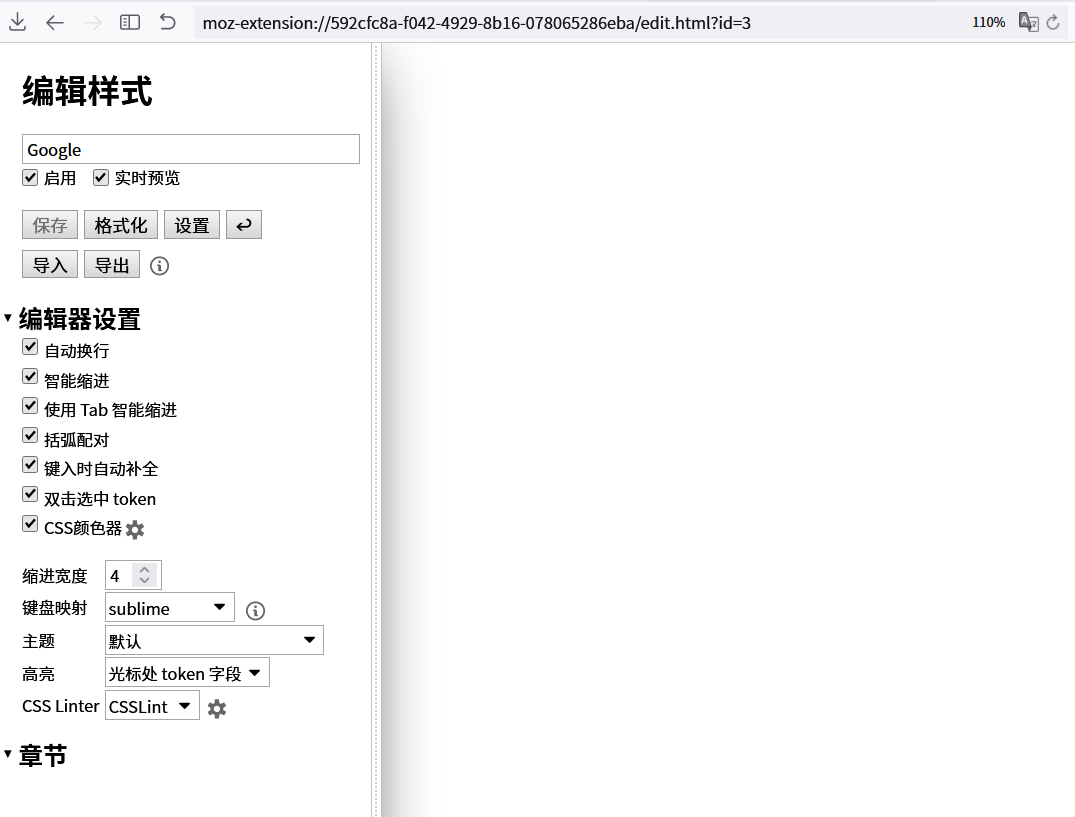Click the translate page icon in the address bar
Image resolution: width=1075 pixels, height=817 pixels.
pyautogui.click(x=1028, y=23)
